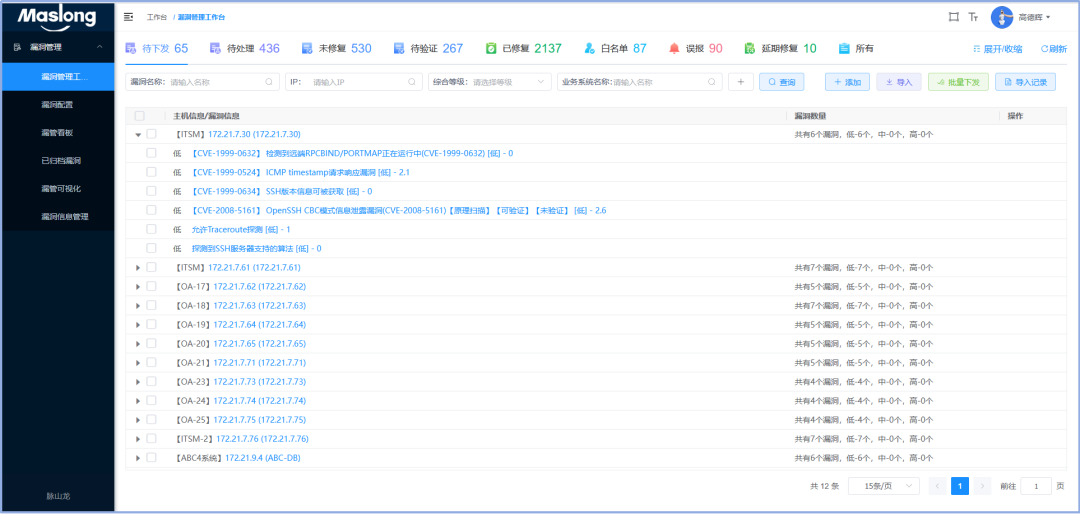Toggle the select-all header checkbox
The width and height of the screenshot is (1080, 514).
click(140, 116)
